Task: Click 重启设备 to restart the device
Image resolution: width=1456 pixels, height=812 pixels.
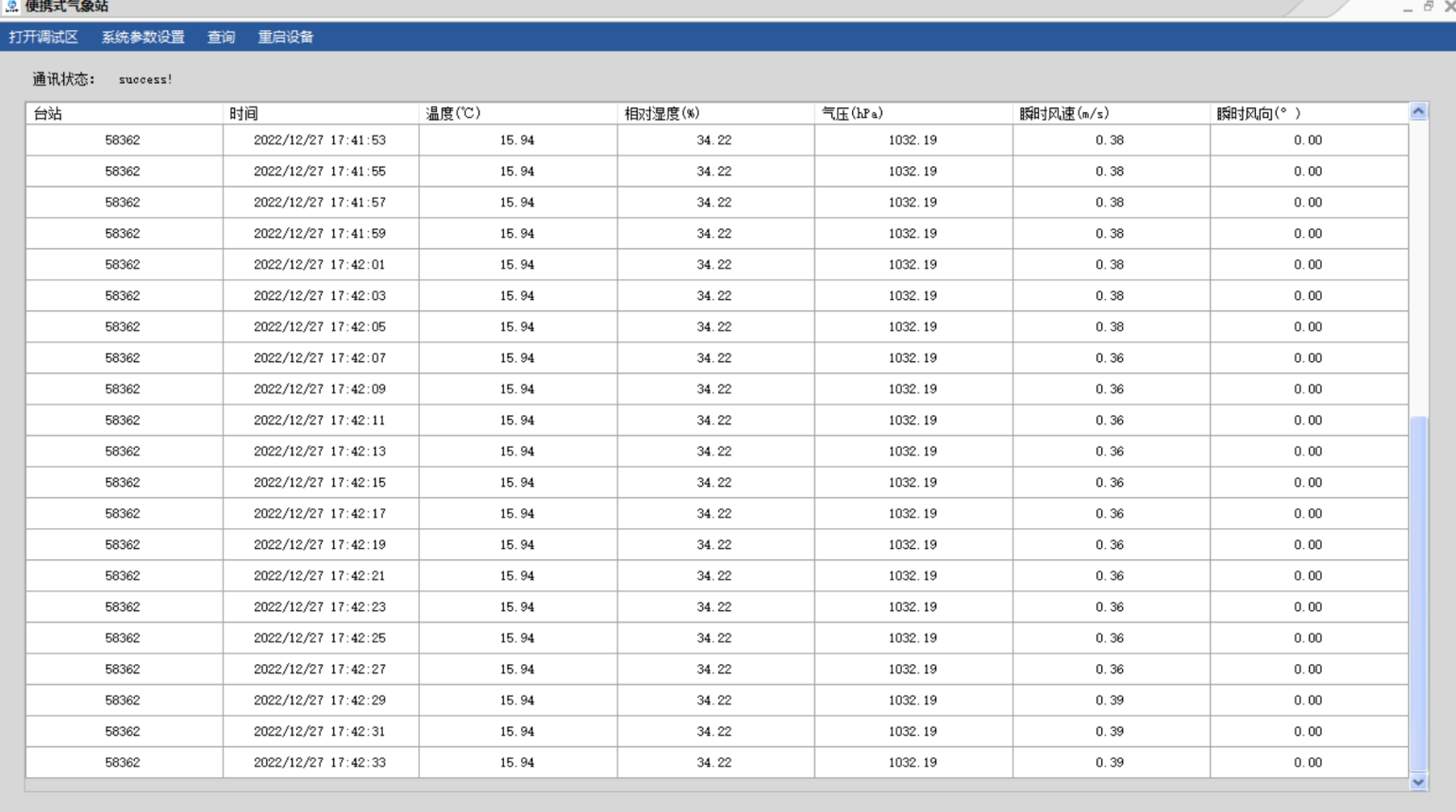Action: click(x=285, y=37)
